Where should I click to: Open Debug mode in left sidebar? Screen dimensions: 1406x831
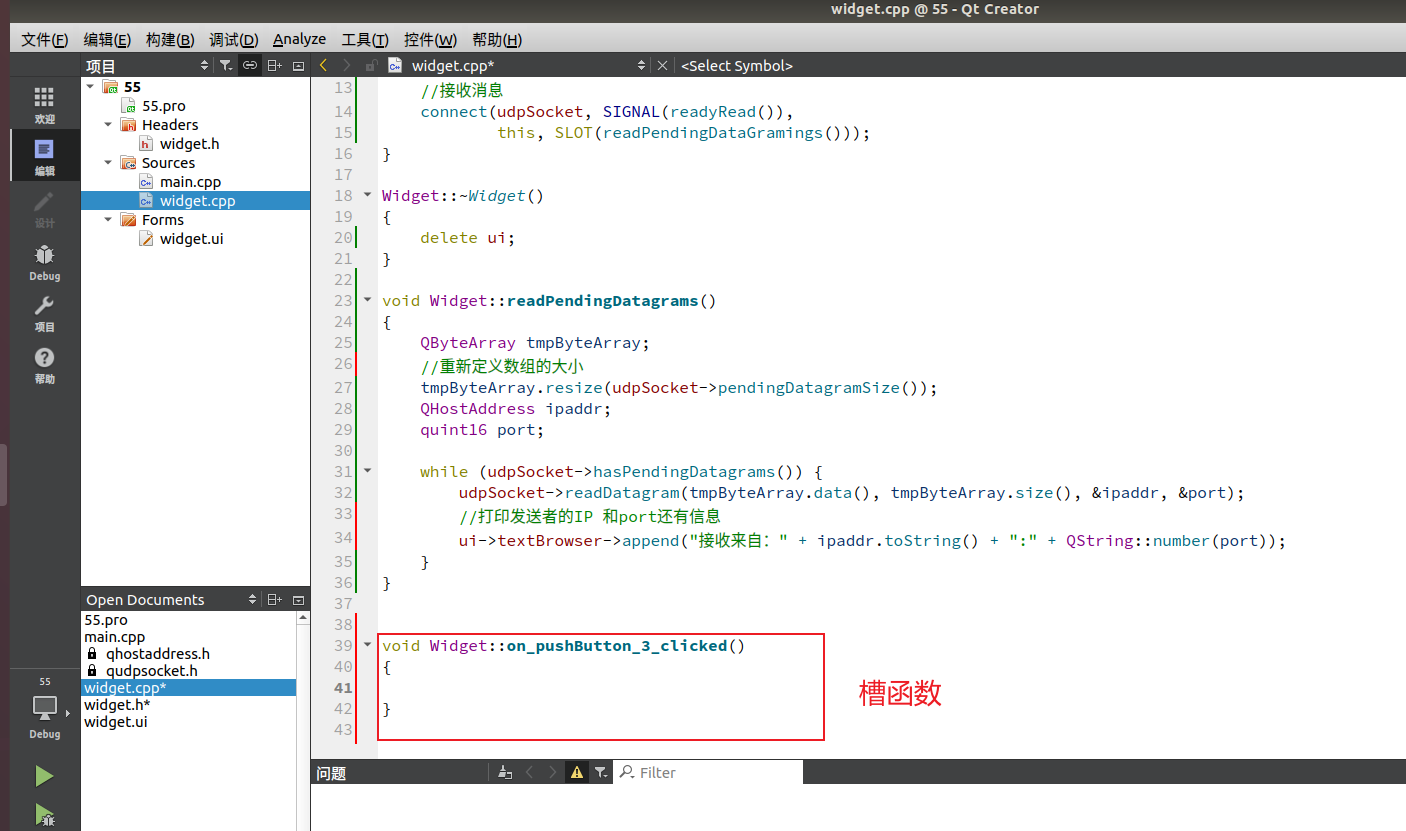[x=44, y=261]
